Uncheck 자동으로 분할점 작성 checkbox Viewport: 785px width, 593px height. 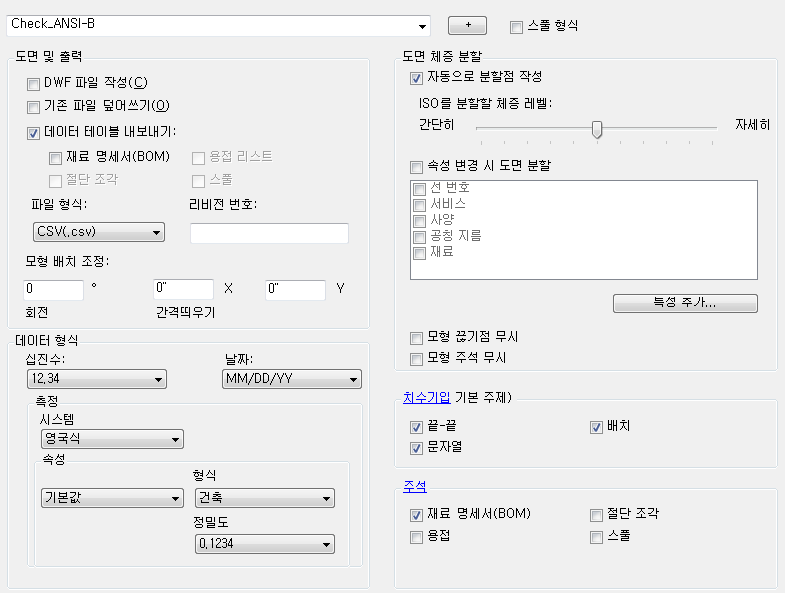tap(416, 77)
